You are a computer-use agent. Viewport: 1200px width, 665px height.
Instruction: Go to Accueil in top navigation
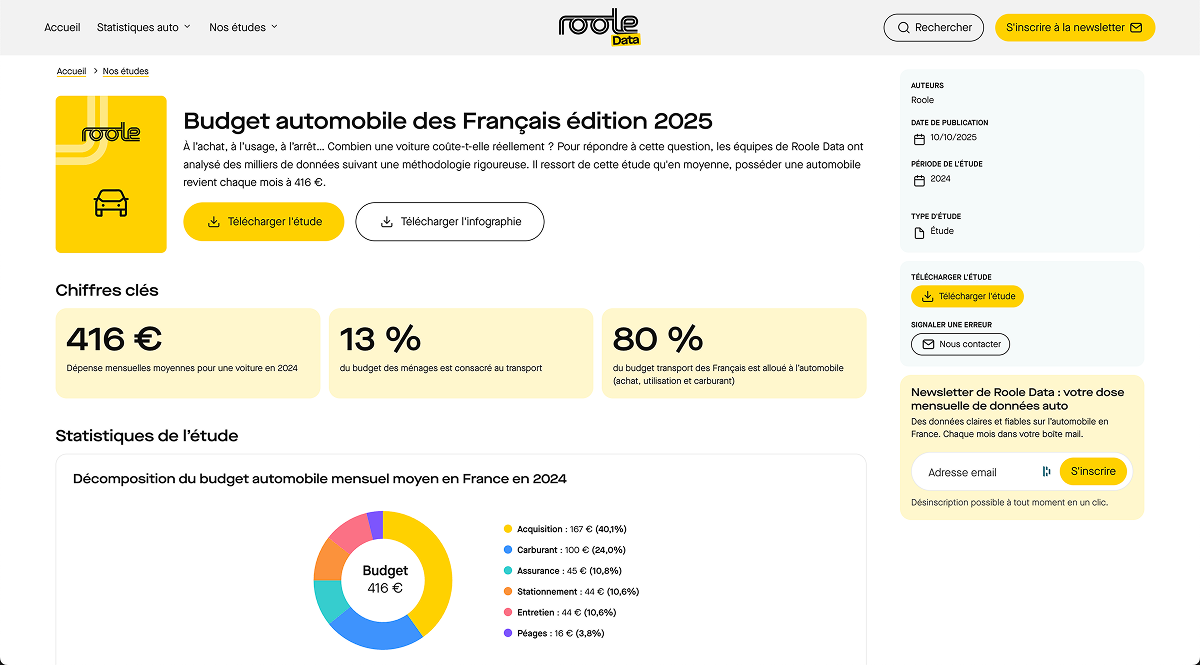click(62, 28)
